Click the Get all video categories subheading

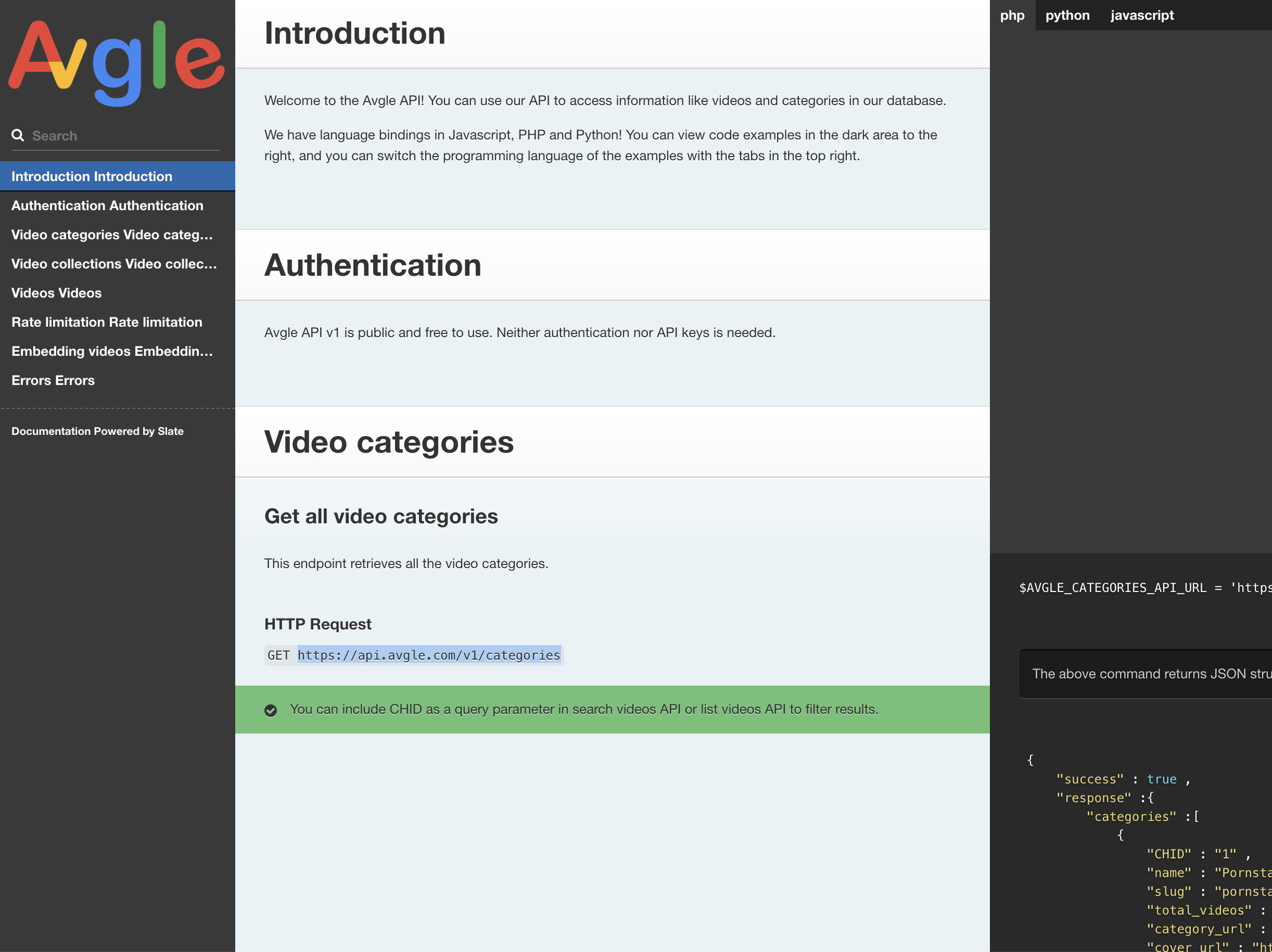point(380,516)
